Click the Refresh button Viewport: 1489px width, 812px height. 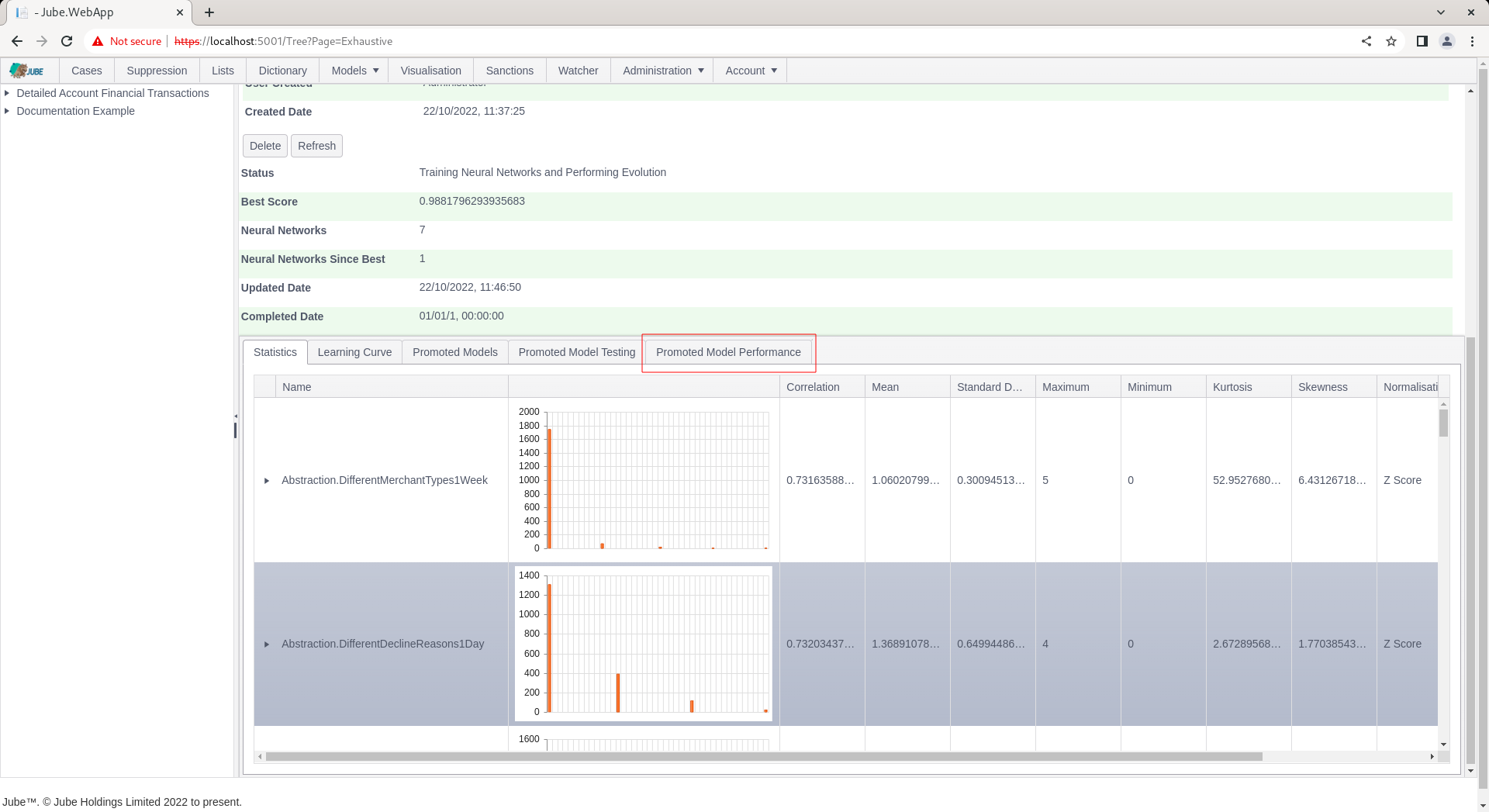pos(316,146)
